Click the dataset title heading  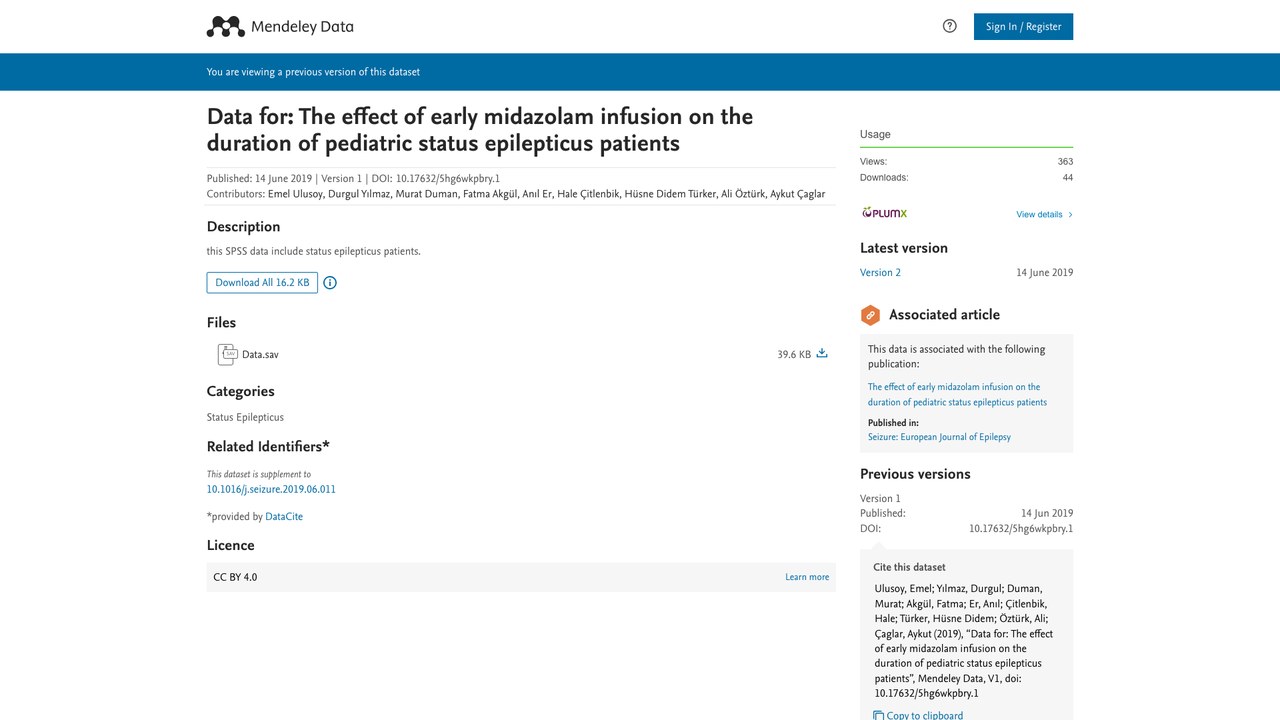(x=480, y=130)
